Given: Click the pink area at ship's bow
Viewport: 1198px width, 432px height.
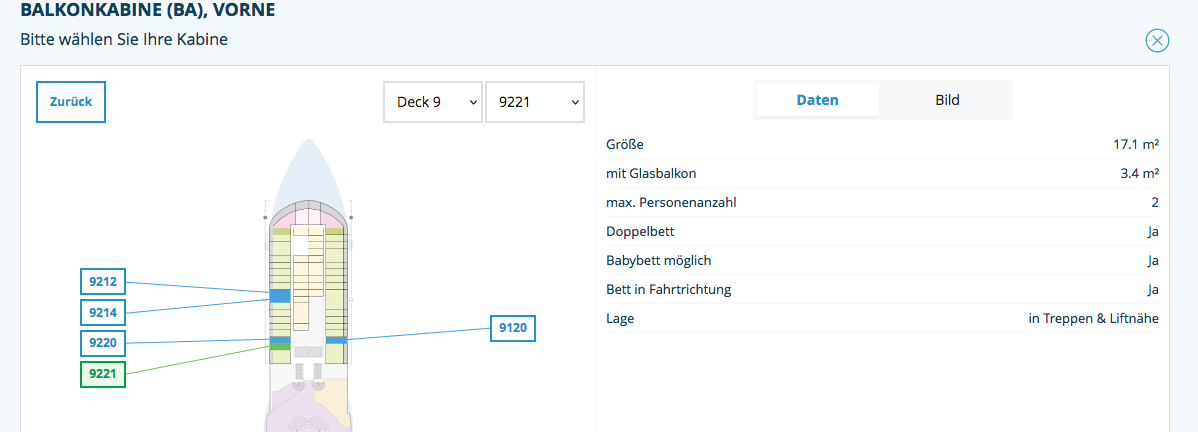Looking at the screenshot, I should pyautogui.click(x=306, y=217).
